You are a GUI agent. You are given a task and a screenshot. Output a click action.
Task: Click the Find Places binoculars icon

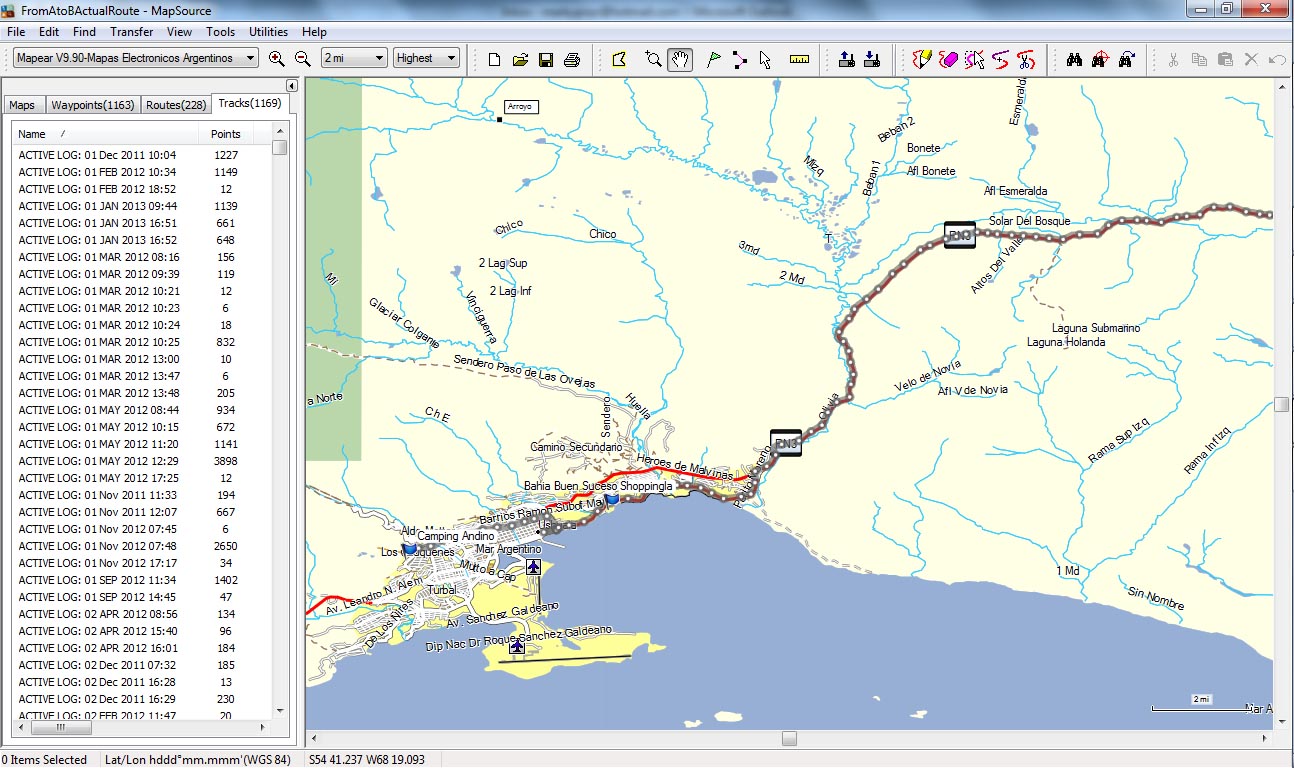pyautogui.click(x=1074, y=59)
